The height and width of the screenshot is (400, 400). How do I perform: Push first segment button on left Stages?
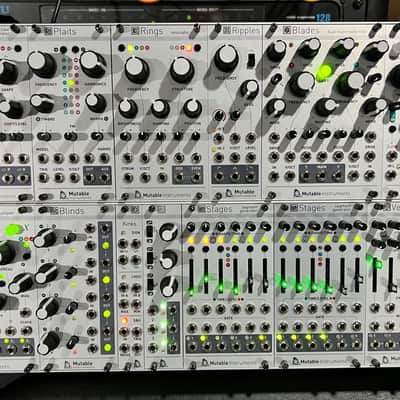tap(191, 249)
